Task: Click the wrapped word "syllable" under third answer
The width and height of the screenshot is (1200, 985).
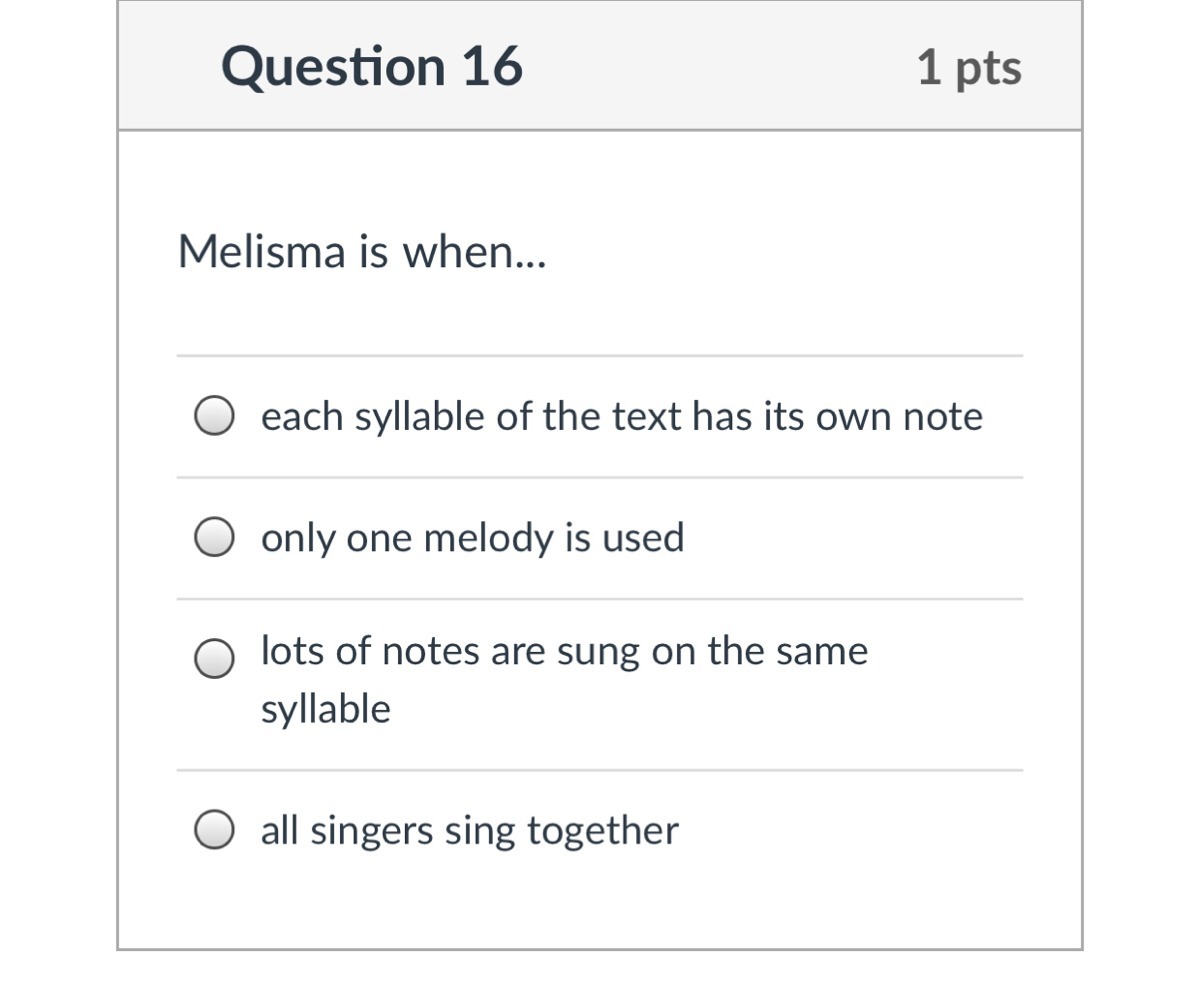Action: (x=326, y=710)
